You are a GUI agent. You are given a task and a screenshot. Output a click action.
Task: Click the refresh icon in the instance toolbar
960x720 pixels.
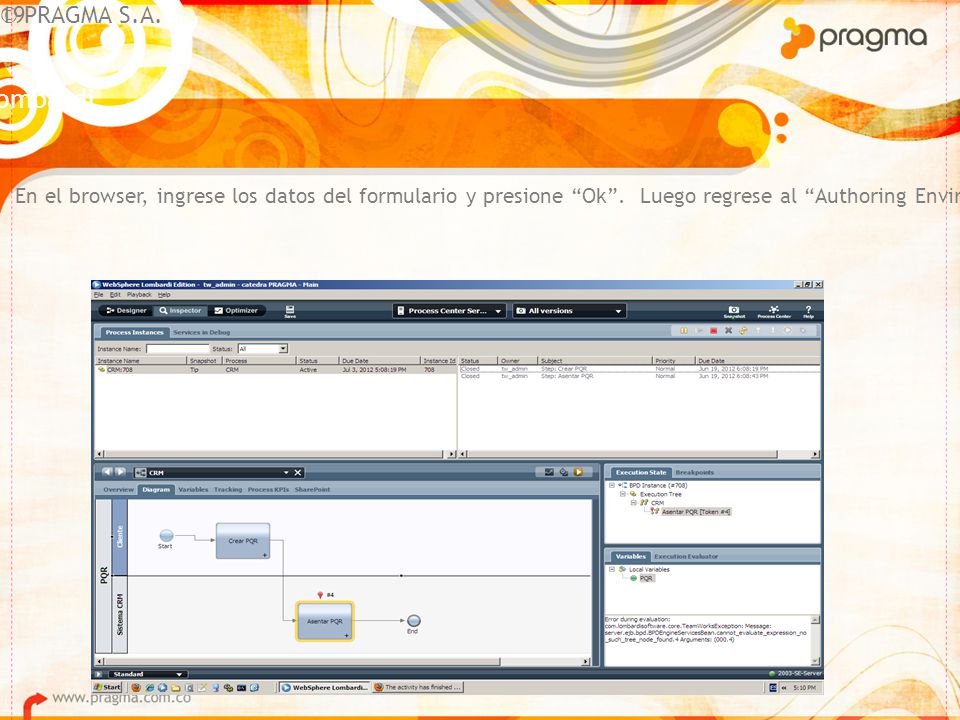(743, 331)
